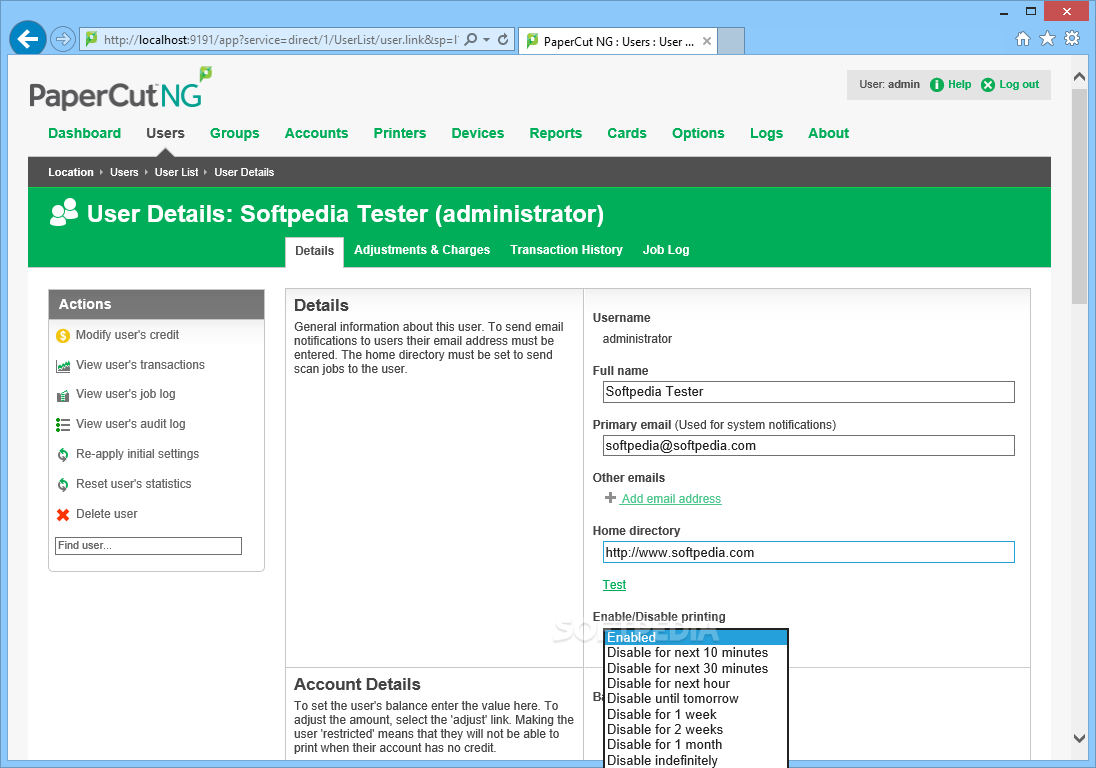Open the Dashboard menu
The width and height of the screenshot is (1096, 768).
85,133
